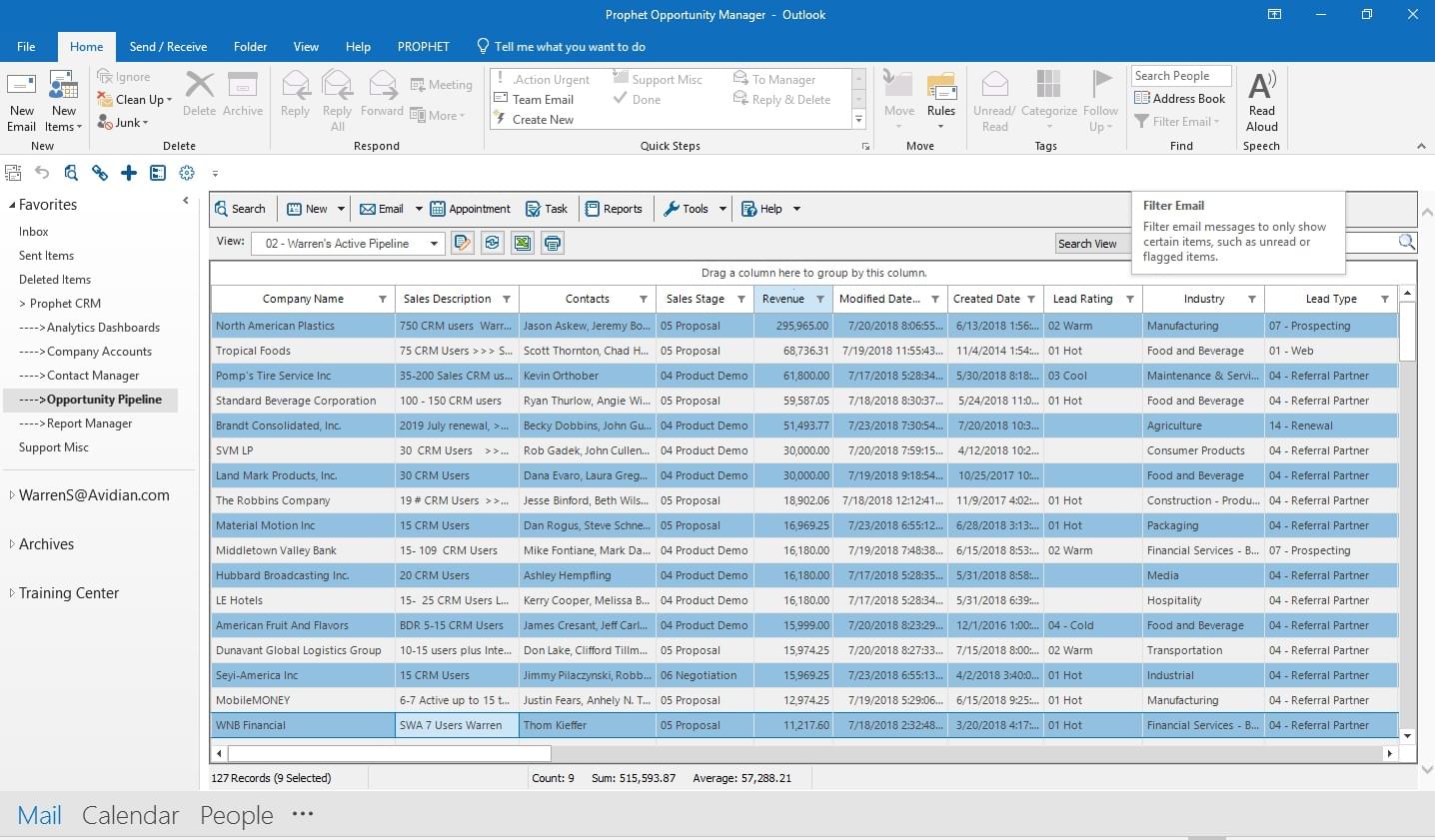Click the magnifier search icon in quick access toolbar
The height and width of the screenshot is (840, 1435).
click(71, 173)
